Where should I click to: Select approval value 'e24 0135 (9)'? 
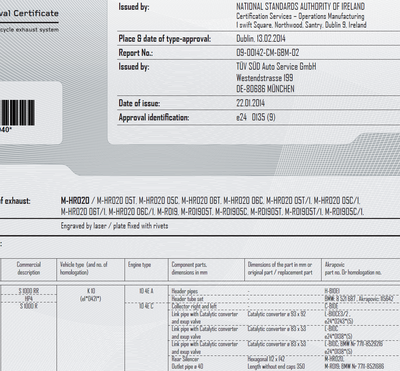pos(256,117)
